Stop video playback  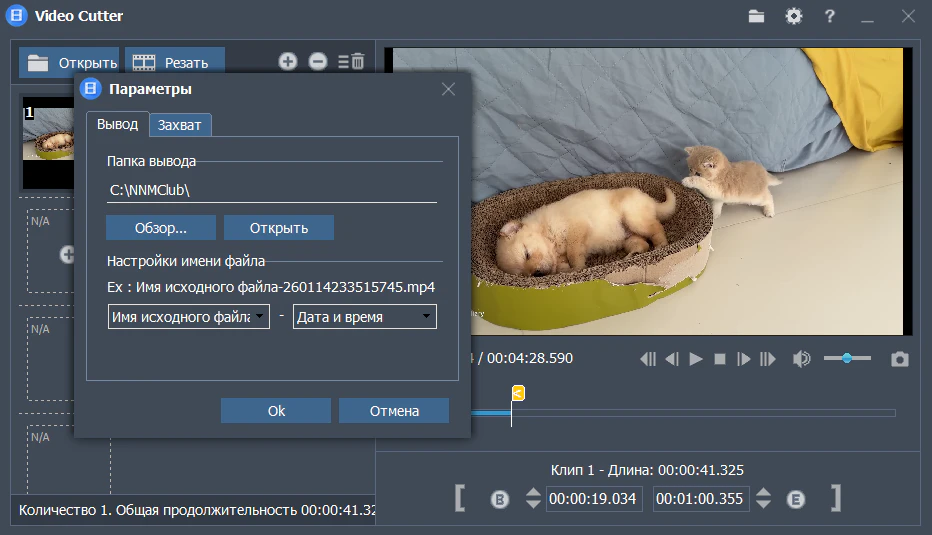[x=719, y=359]
